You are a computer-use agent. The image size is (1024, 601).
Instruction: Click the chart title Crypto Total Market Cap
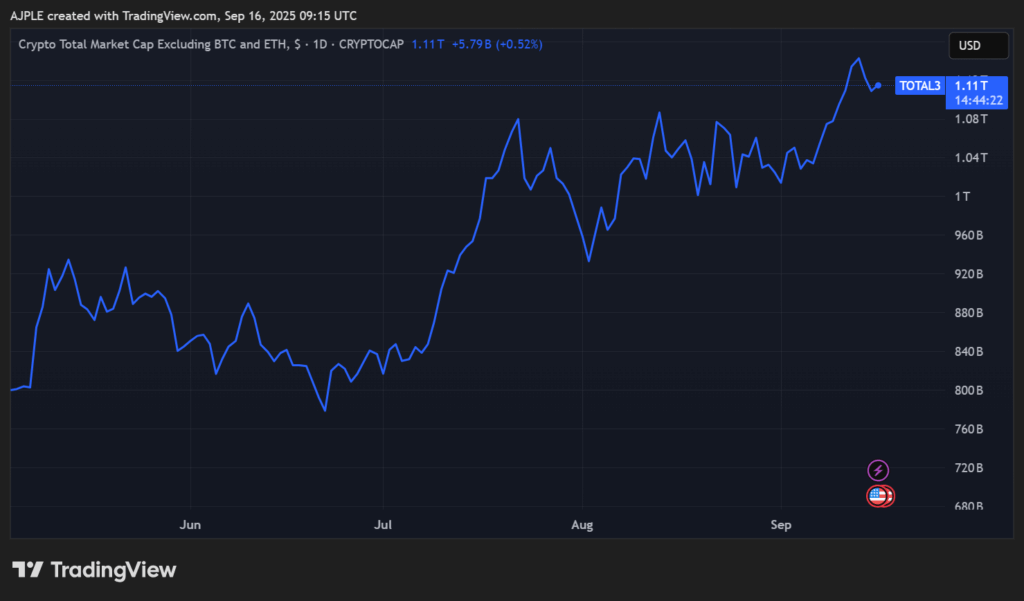pyautogui.click(x=212, y=44)
